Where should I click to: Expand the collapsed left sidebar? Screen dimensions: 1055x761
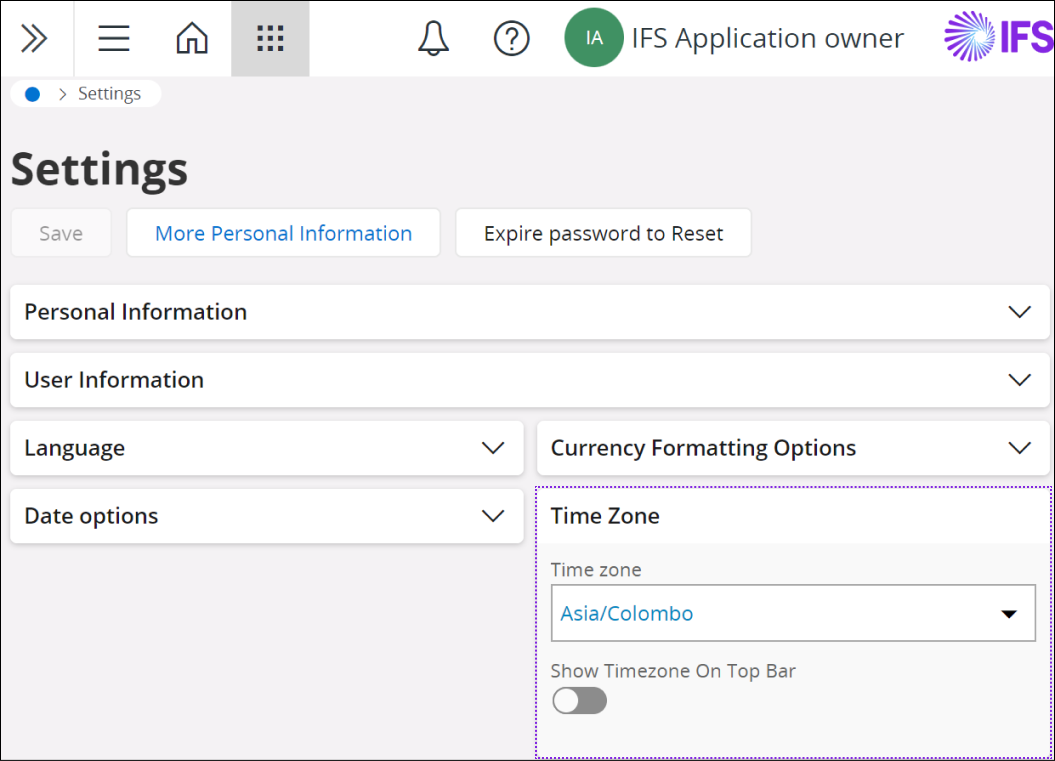tap(35, 38)
